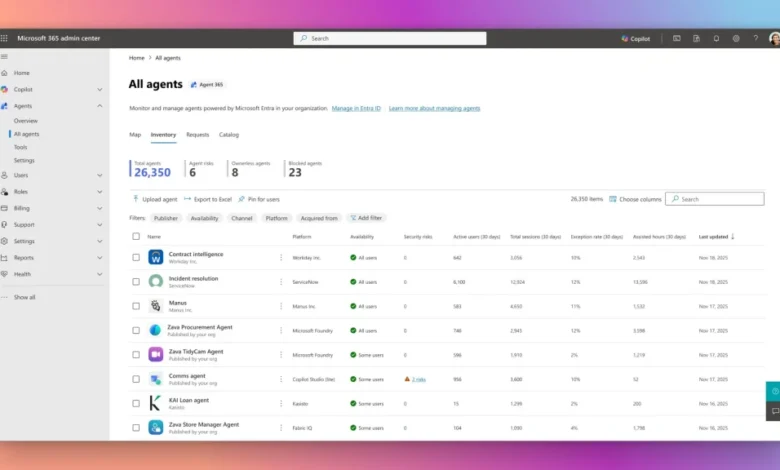Click the Manage in Entra ID link
Screen dimensions: 780x470
point(356,108)
